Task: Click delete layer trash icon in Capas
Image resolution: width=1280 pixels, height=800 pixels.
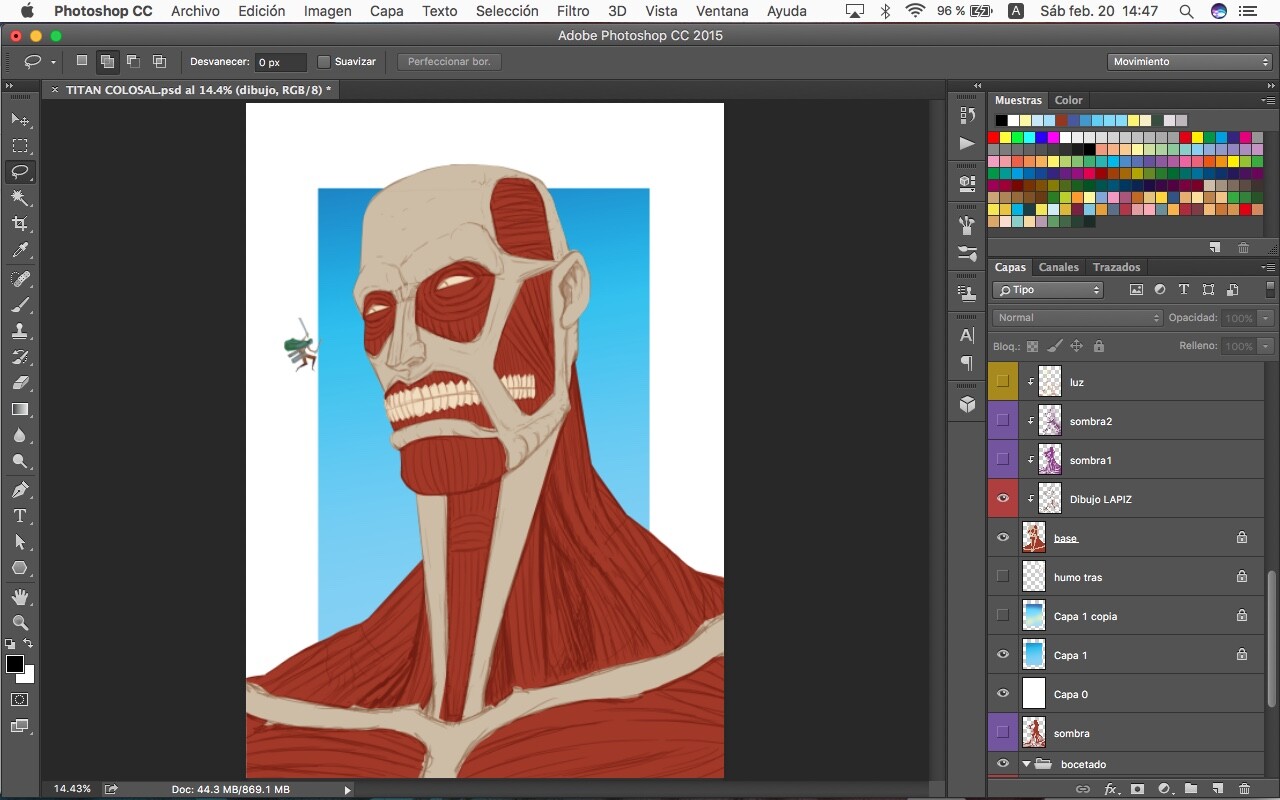Action: tap(1244, 789)
